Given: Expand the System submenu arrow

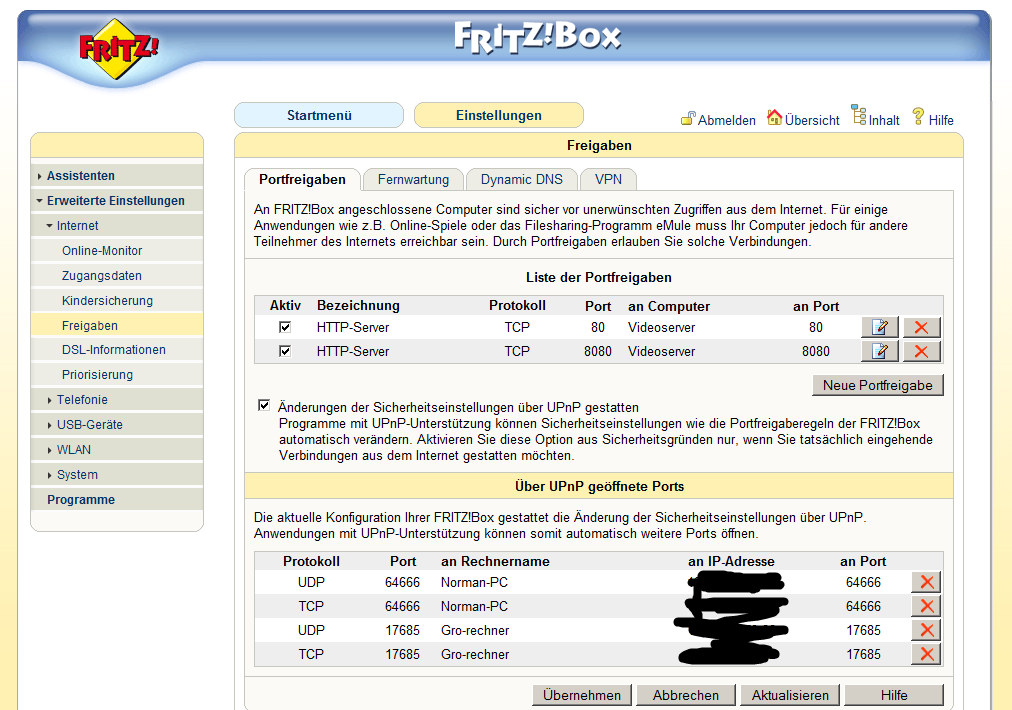Looking at the screenshot, I should point(50,475).
